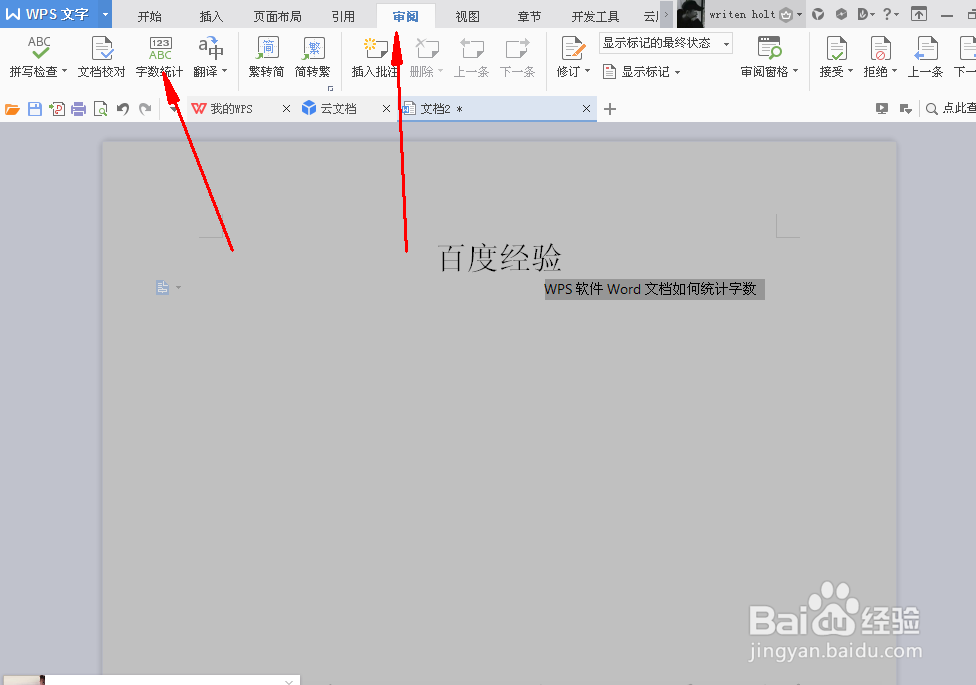Select the 审阅 ribbon tab
The width and height of the screenshot is (976, 685).
(x=405, y=16)
